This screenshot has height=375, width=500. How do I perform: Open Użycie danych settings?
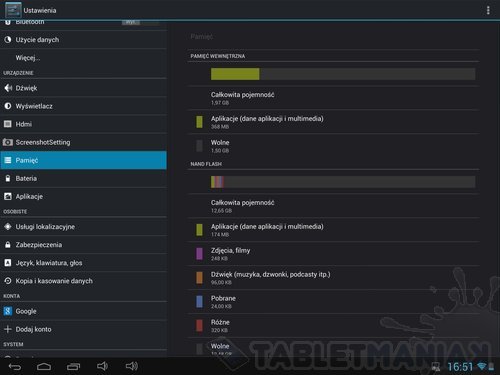coord(83,40)
